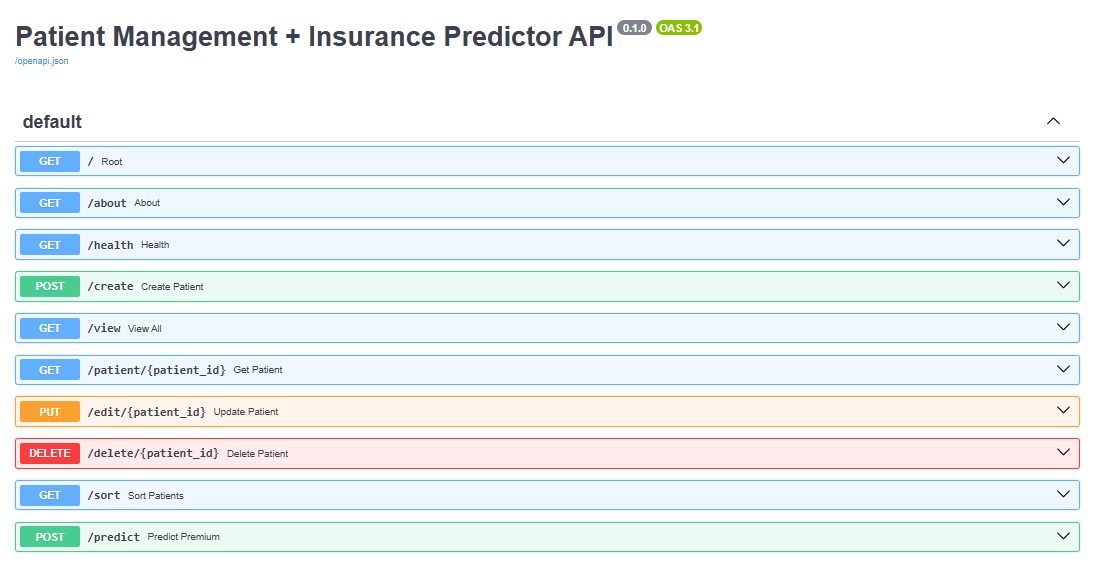
Task: Expand the Delete Patient row chevron
Action: pyautogui.click(x=1063, y=453)
